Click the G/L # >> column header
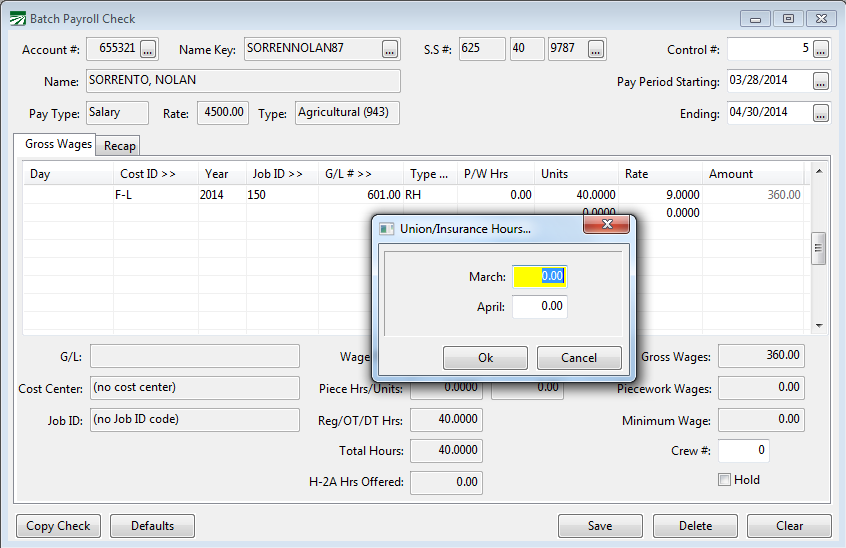 coord(348,174)
